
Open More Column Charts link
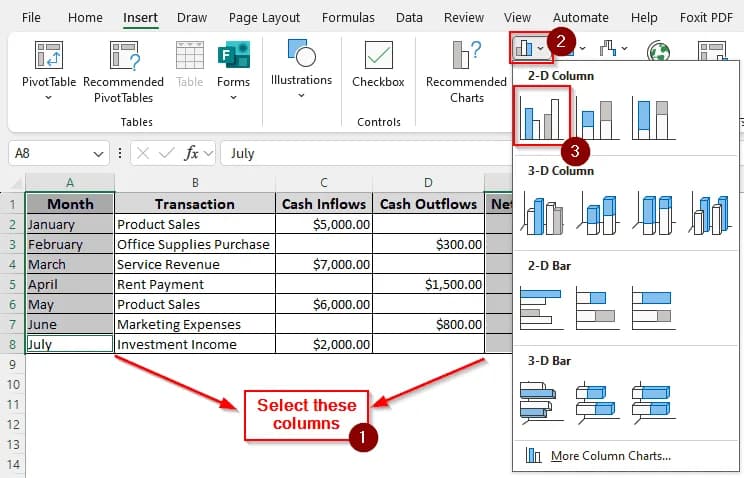click(611, 456)
